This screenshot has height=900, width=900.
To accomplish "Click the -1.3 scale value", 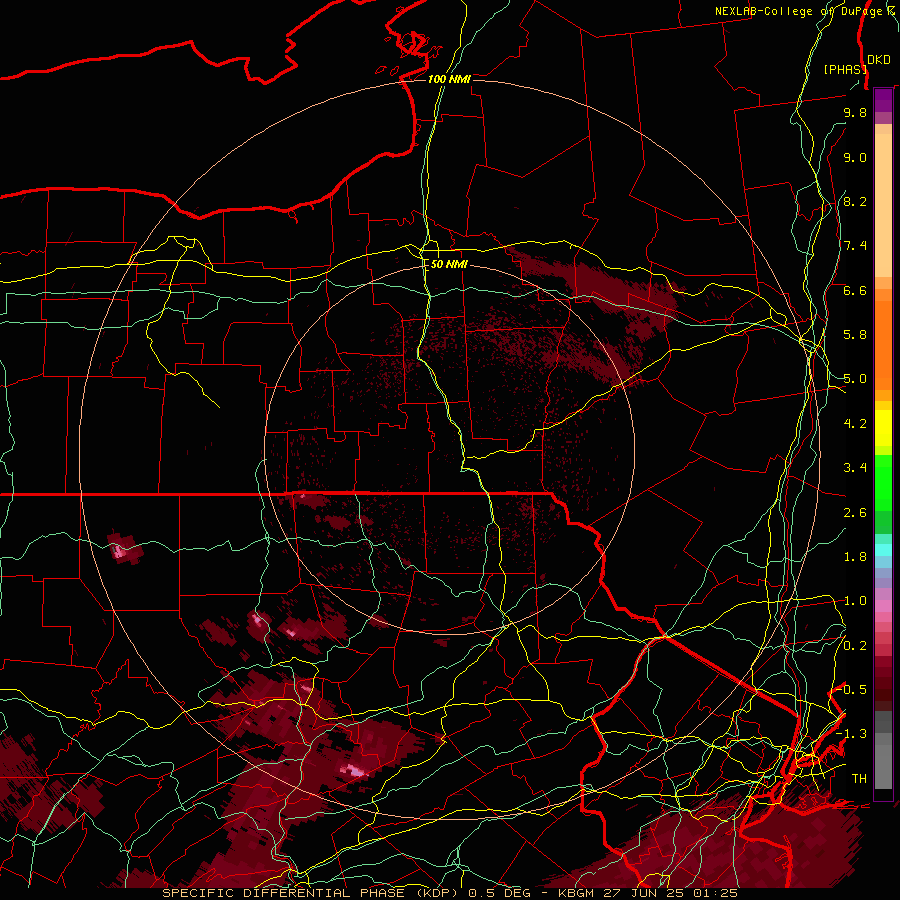I will tap(851, 734).
